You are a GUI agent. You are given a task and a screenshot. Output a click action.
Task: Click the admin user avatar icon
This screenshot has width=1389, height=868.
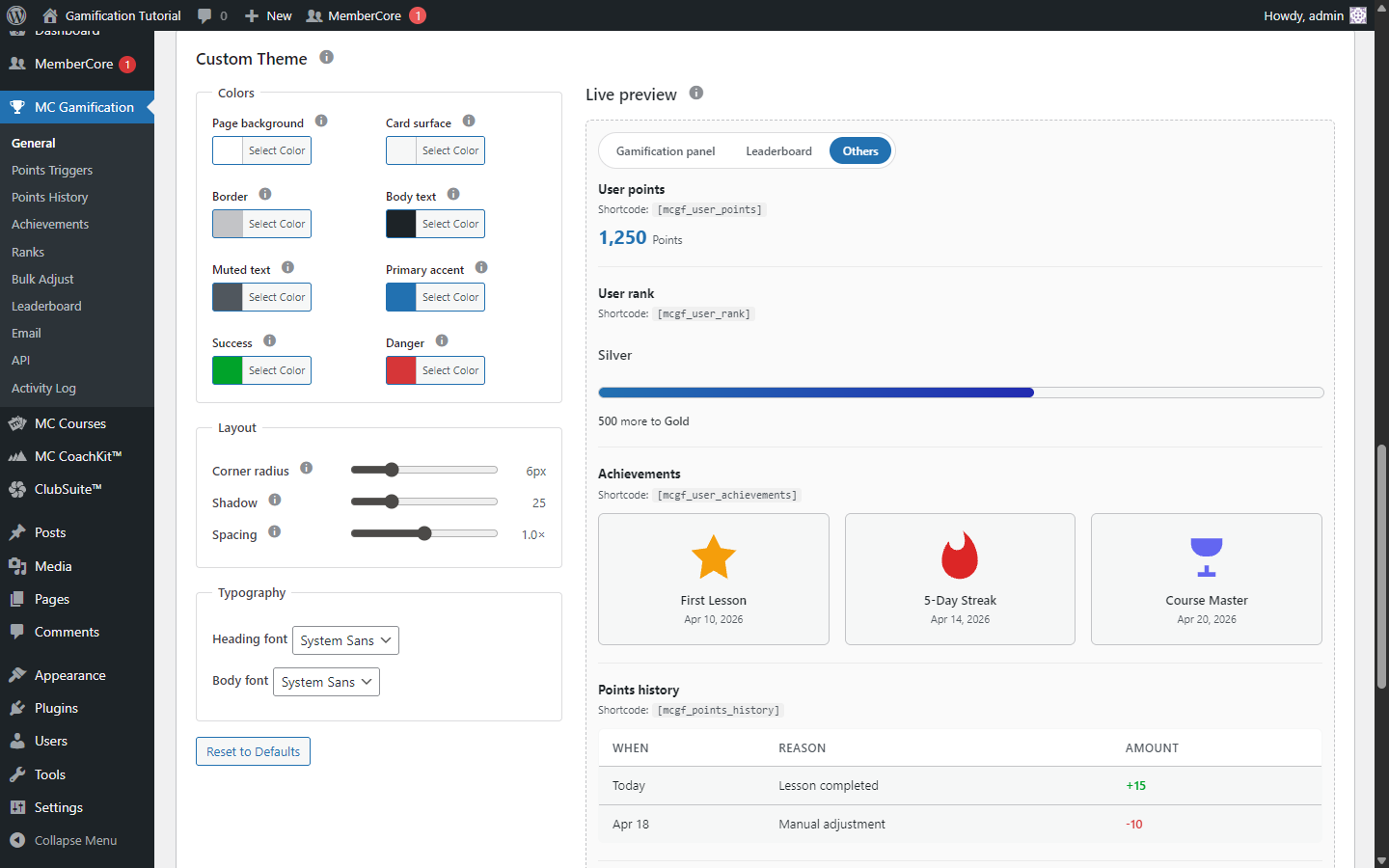click(x=1358, y=15)
